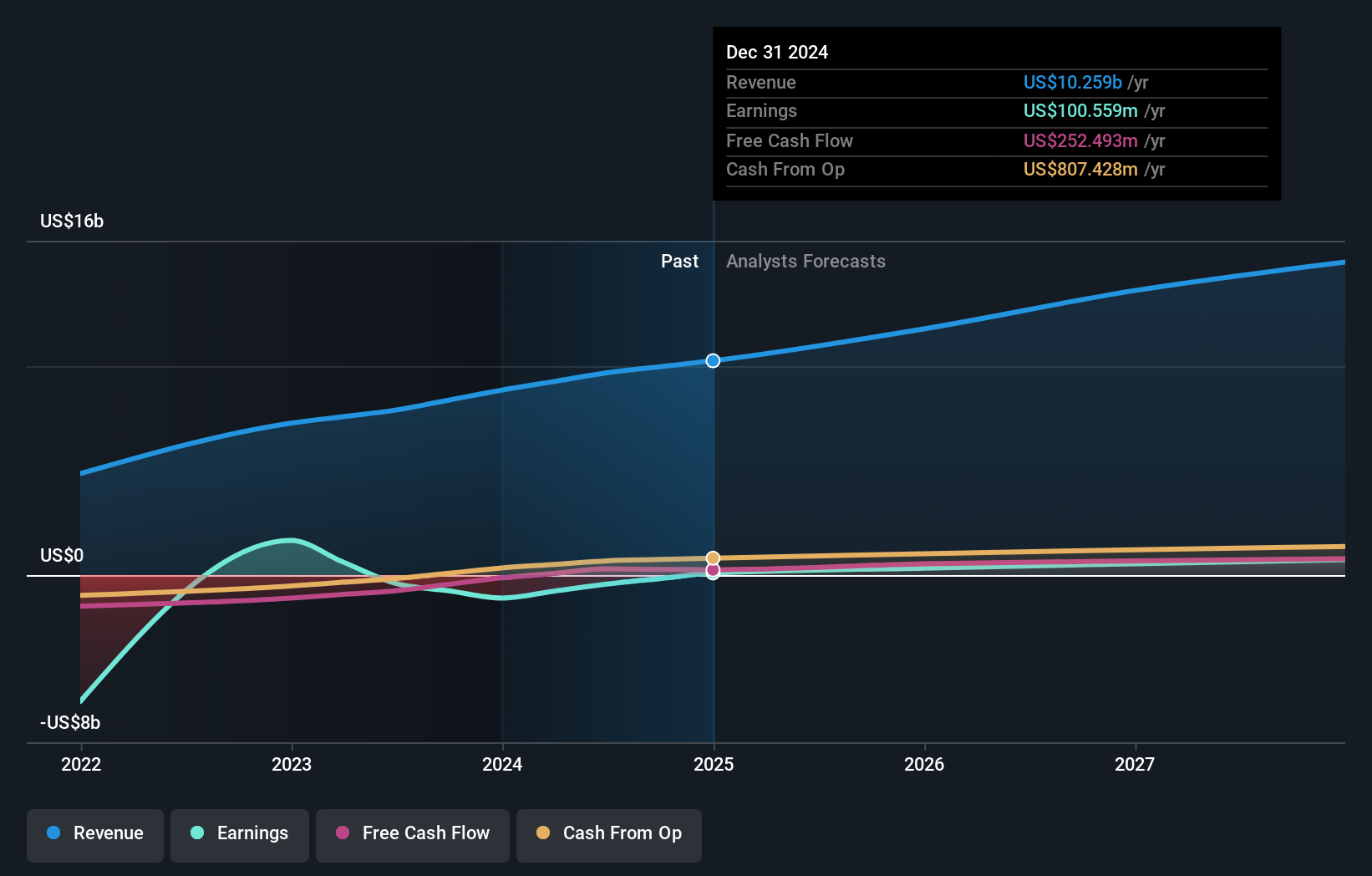The width and height of the screenshot is (1372, 876).
Task: Click the 'Dec 31 2024' tooltip heading
Action: click(x=777, y=52)
